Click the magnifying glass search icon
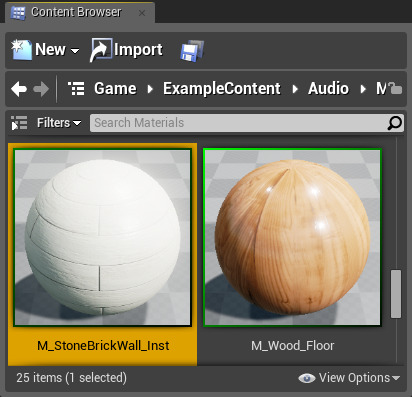The width and height of the screenshot is (412, 397). click(395, 123)
